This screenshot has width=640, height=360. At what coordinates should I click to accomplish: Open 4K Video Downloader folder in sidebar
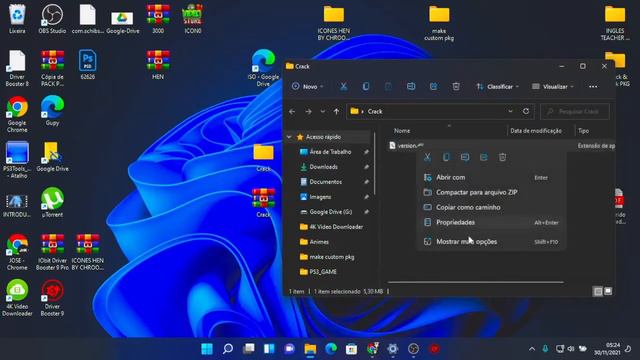(x=330, y=227)
